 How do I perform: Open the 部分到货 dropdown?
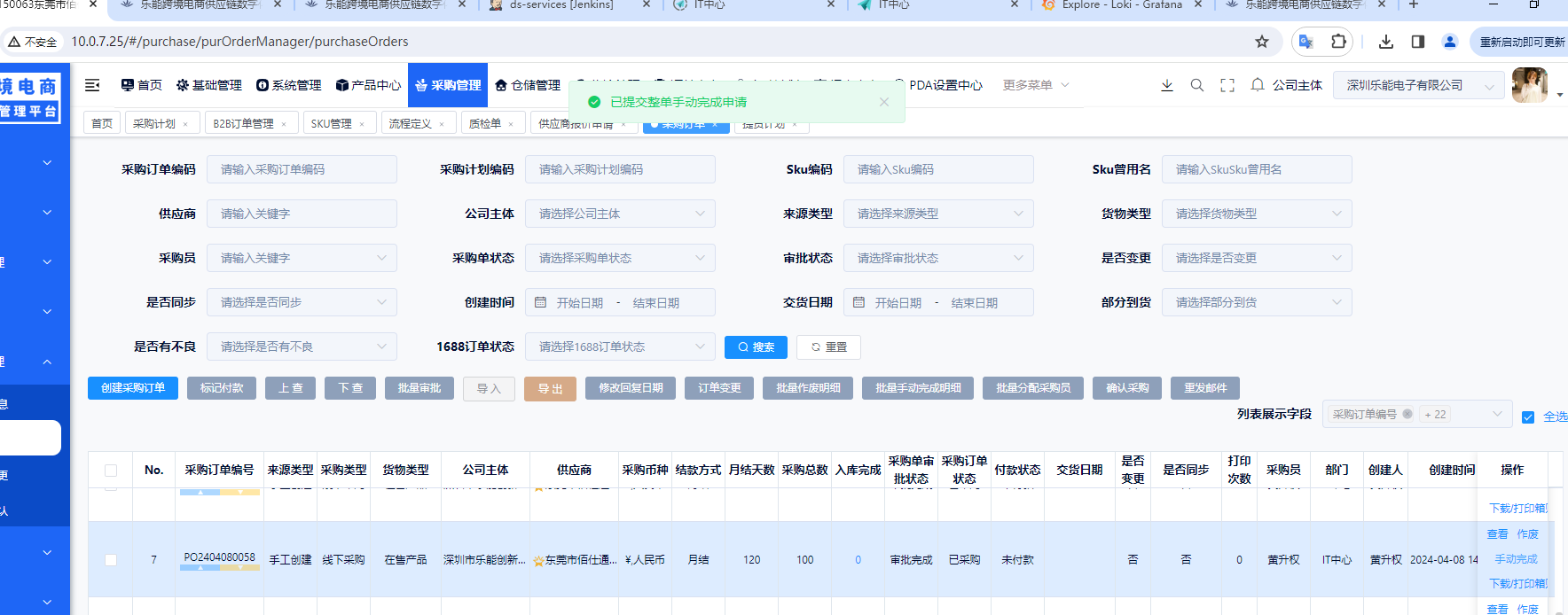pyautogui.click(x=1257, y=302)
